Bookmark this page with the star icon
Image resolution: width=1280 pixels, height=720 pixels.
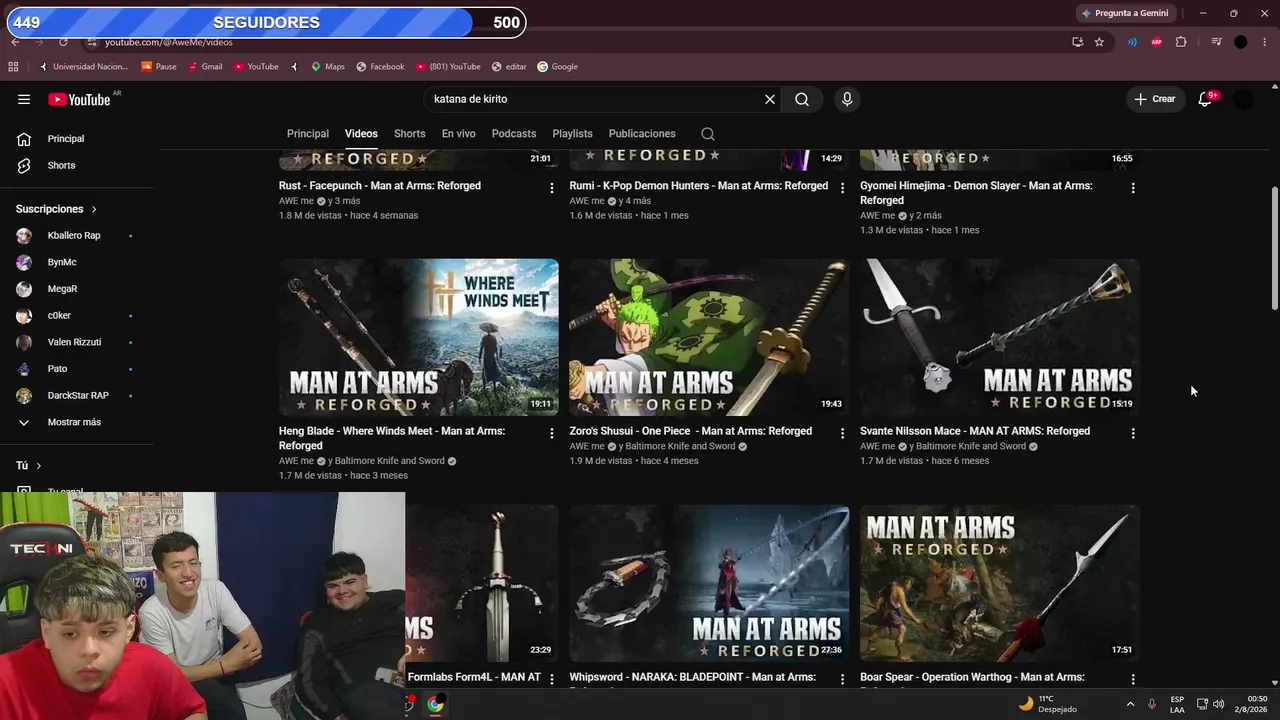[1099, 42]
